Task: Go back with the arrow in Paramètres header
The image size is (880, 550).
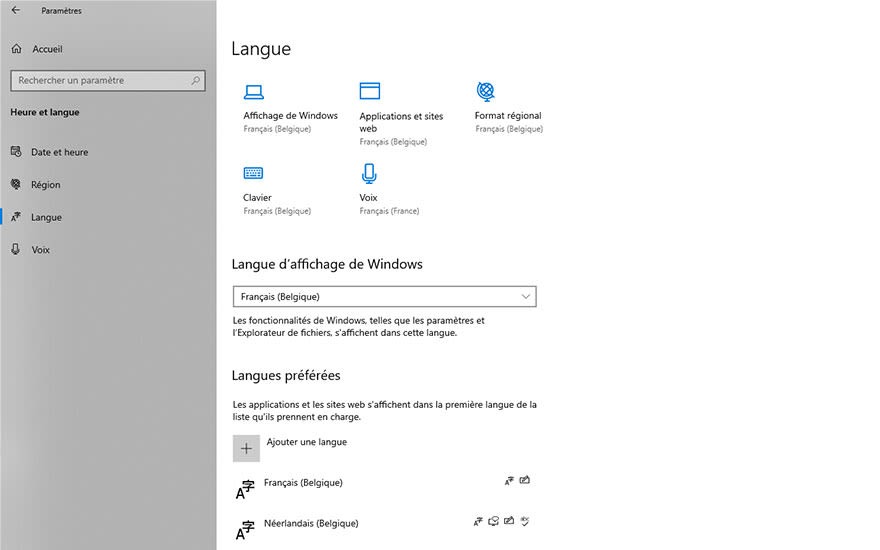Action: point(16,10)
